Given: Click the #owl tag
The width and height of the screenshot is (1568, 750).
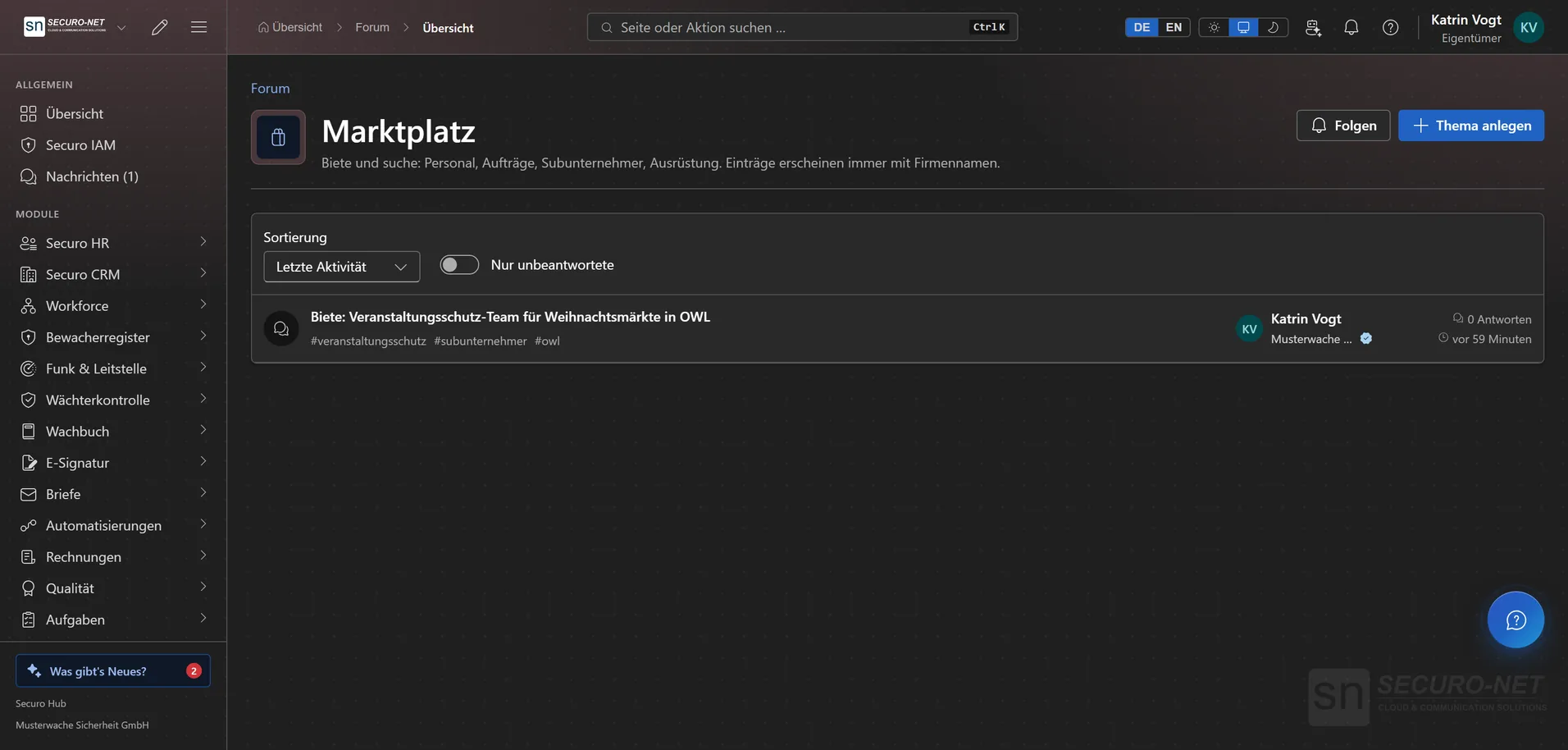Looking at the screenshot, I should [547, 341].
